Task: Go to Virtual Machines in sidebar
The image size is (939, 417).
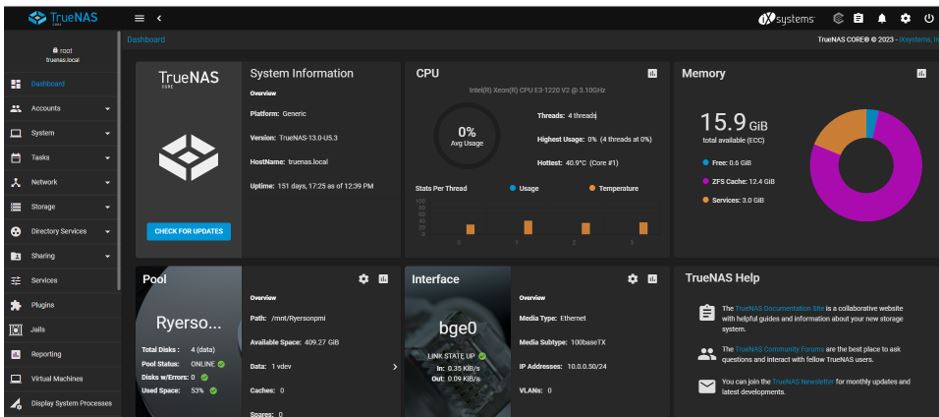Action: click(65, 379)
